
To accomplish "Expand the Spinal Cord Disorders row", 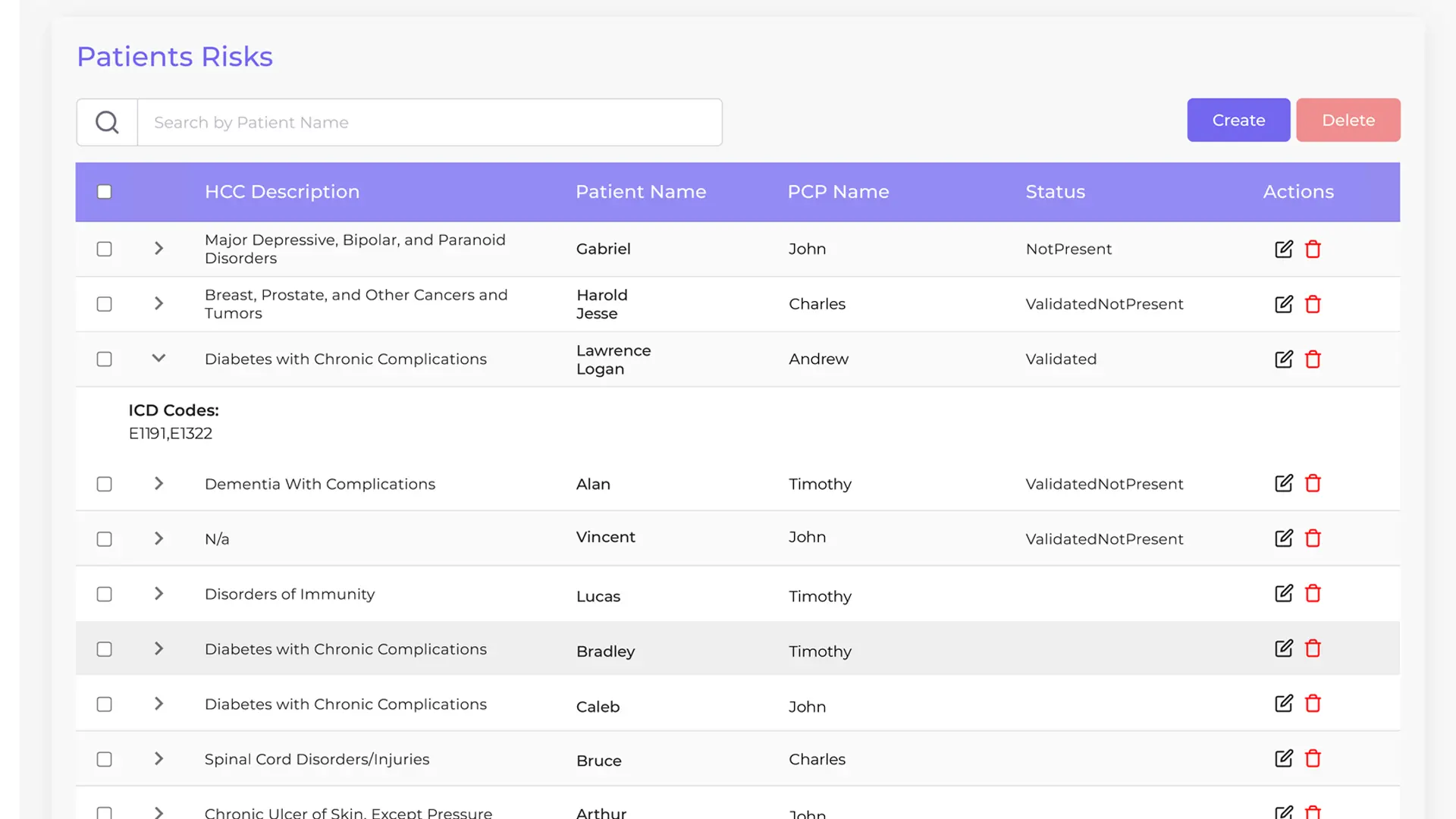I will coord(158,759).
